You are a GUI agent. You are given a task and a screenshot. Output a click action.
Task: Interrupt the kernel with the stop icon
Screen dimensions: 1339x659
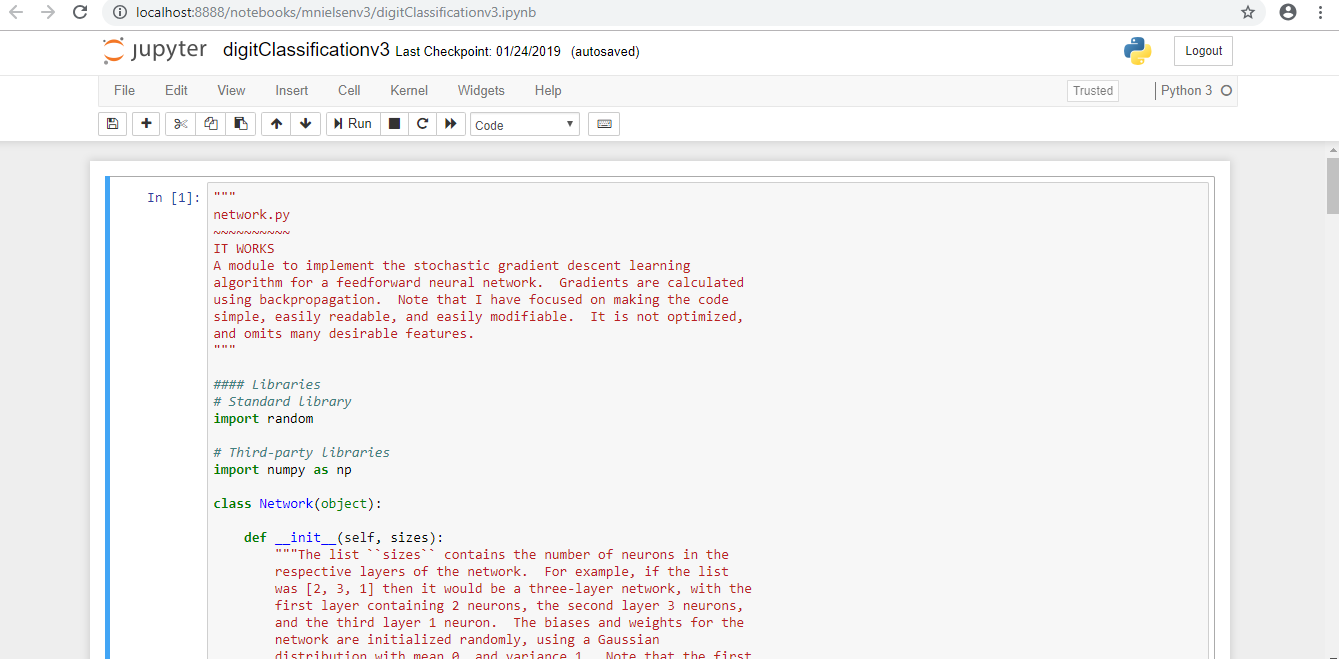click(393, 123)
